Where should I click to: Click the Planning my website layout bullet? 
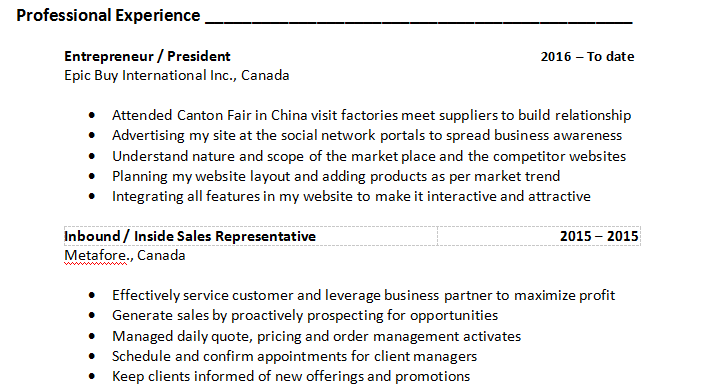point(336,176)
